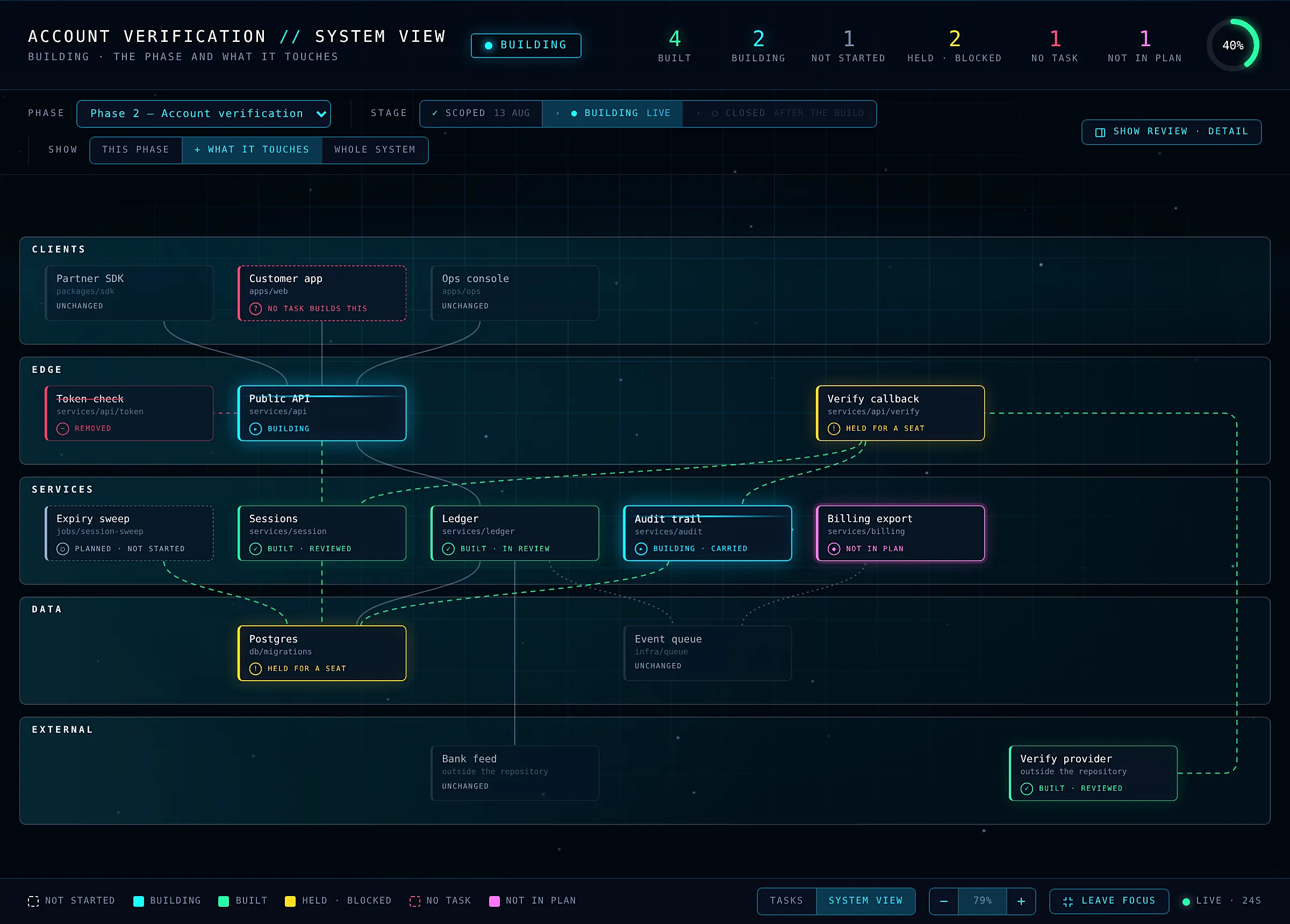Select the Event queue node card
Viewport: 1290px width, 924px height.
pos(707,653)
